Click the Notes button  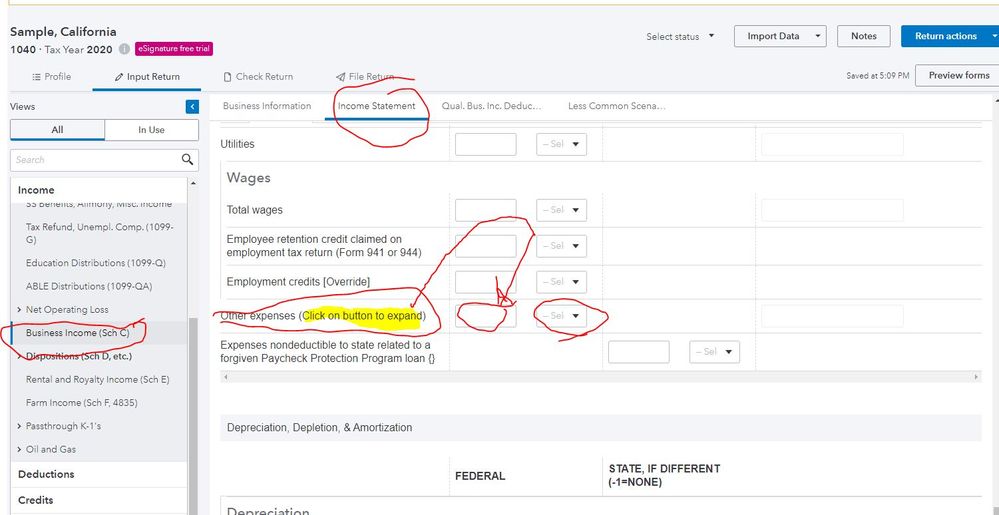point(863,36)
